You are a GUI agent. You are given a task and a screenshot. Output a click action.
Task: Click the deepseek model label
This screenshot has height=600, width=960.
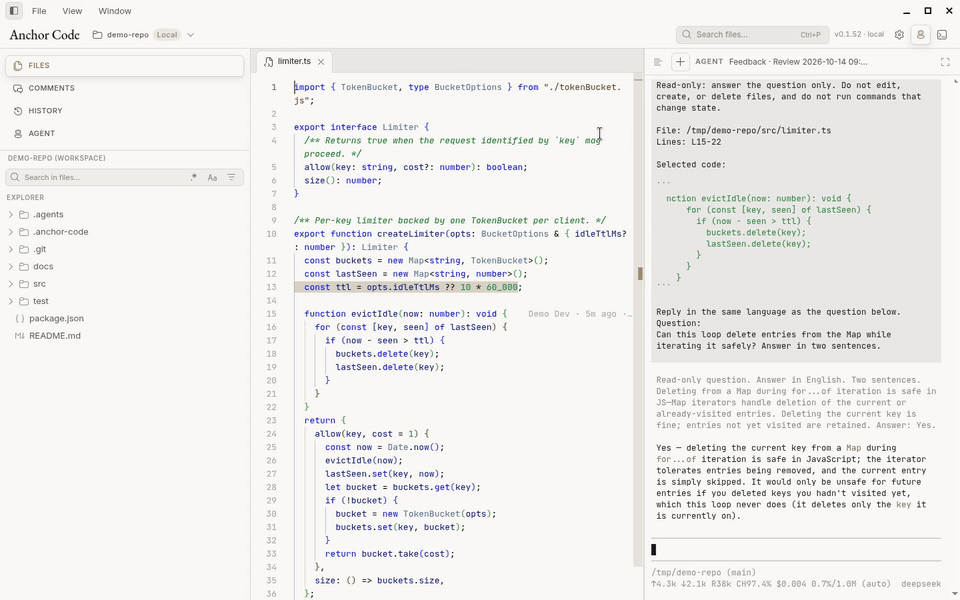pyautogui.click(x=921, y=584)
